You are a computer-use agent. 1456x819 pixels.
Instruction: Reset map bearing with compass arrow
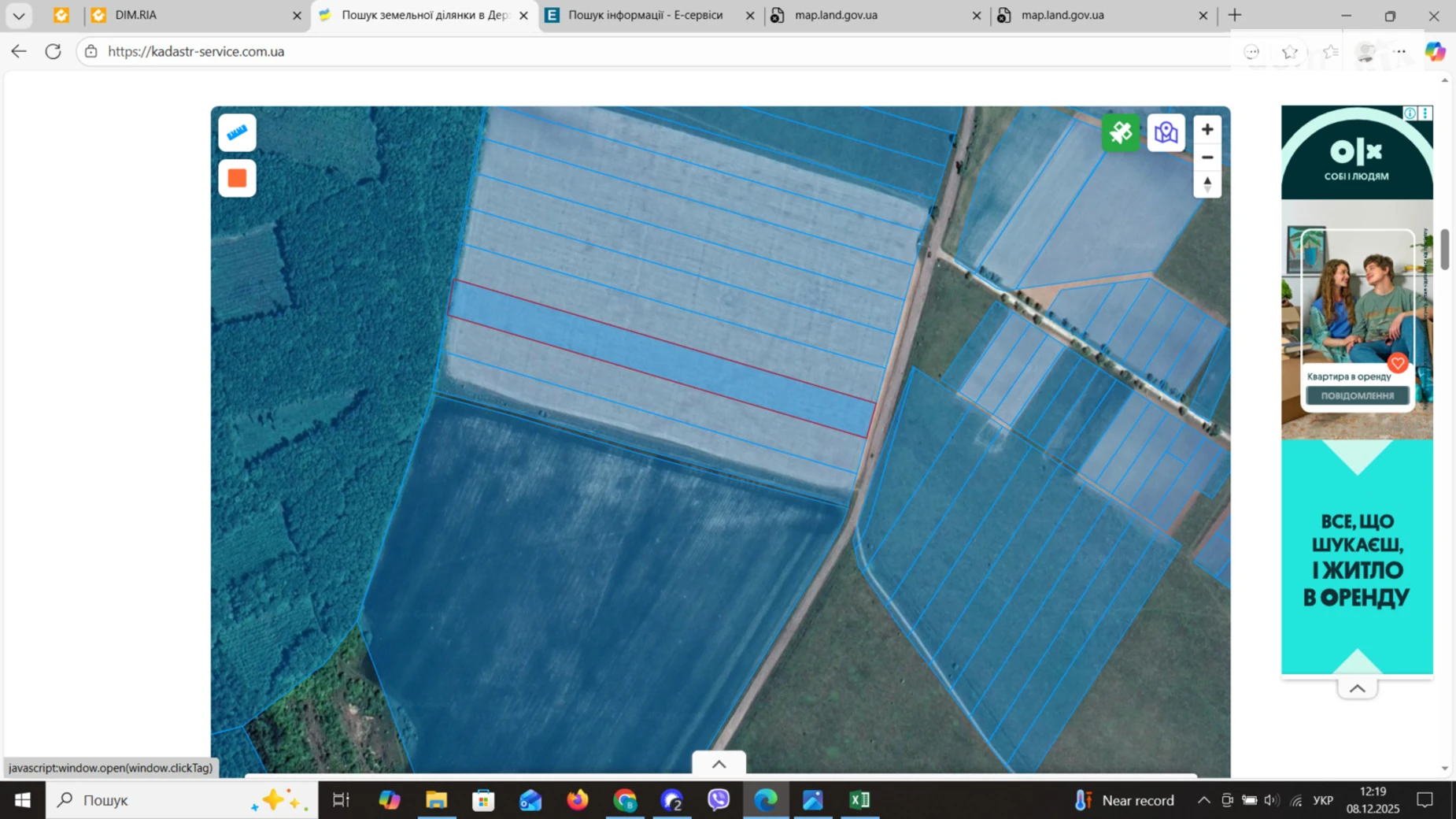pyautogui.click(x=1207, y=185)
